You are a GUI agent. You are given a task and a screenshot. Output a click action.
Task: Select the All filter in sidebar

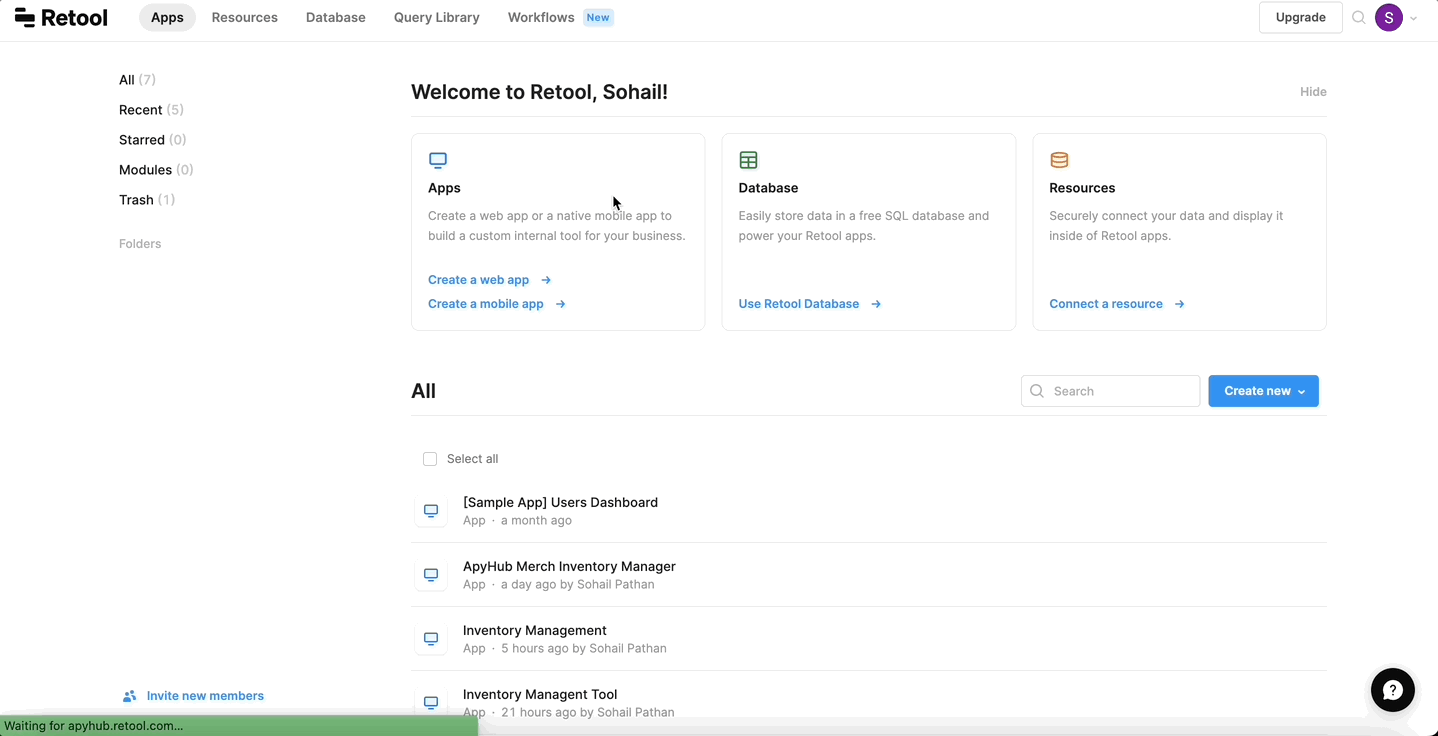(x=137, y=80)
